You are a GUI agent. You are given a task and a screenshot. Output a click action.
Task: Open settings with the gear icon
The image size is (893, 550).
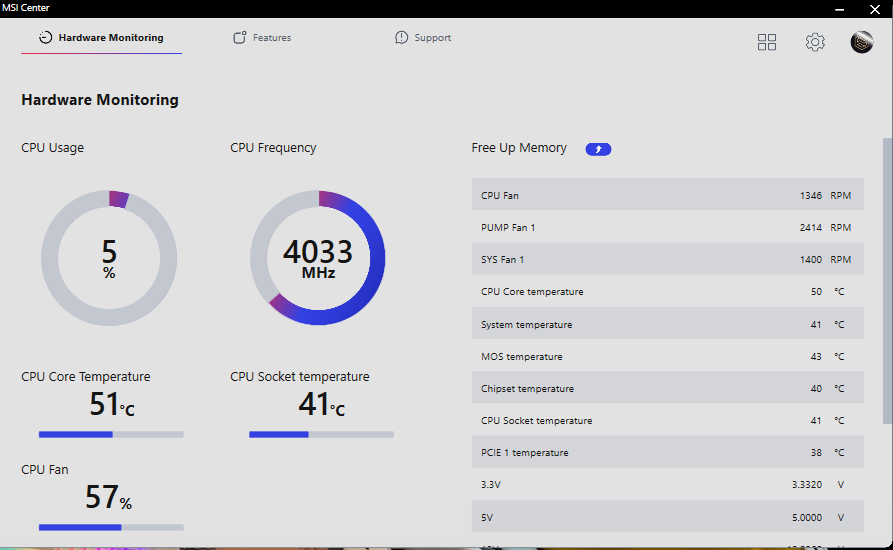(815, 42)
